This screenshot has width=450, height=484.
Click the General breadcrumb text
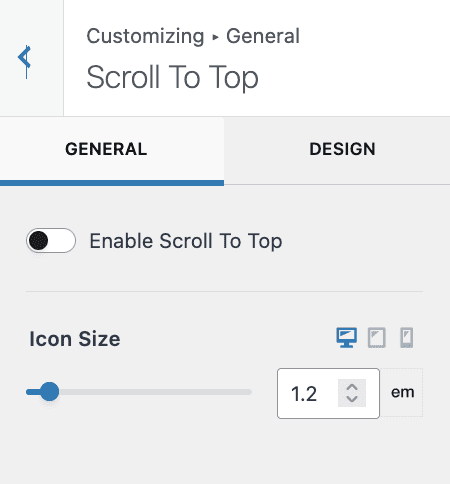pyautogui.click(x=263, y=36)
